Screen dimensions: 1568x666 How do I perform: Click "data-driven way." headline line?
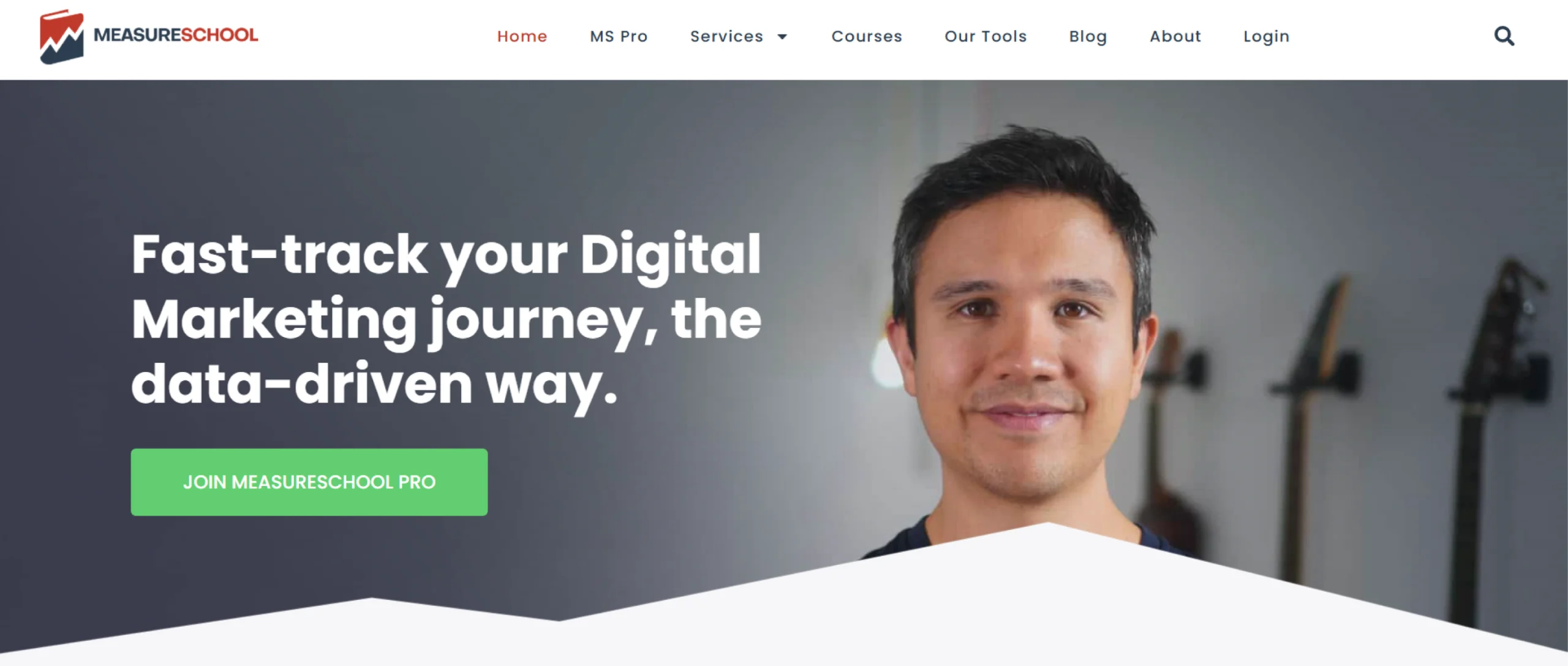374,385
